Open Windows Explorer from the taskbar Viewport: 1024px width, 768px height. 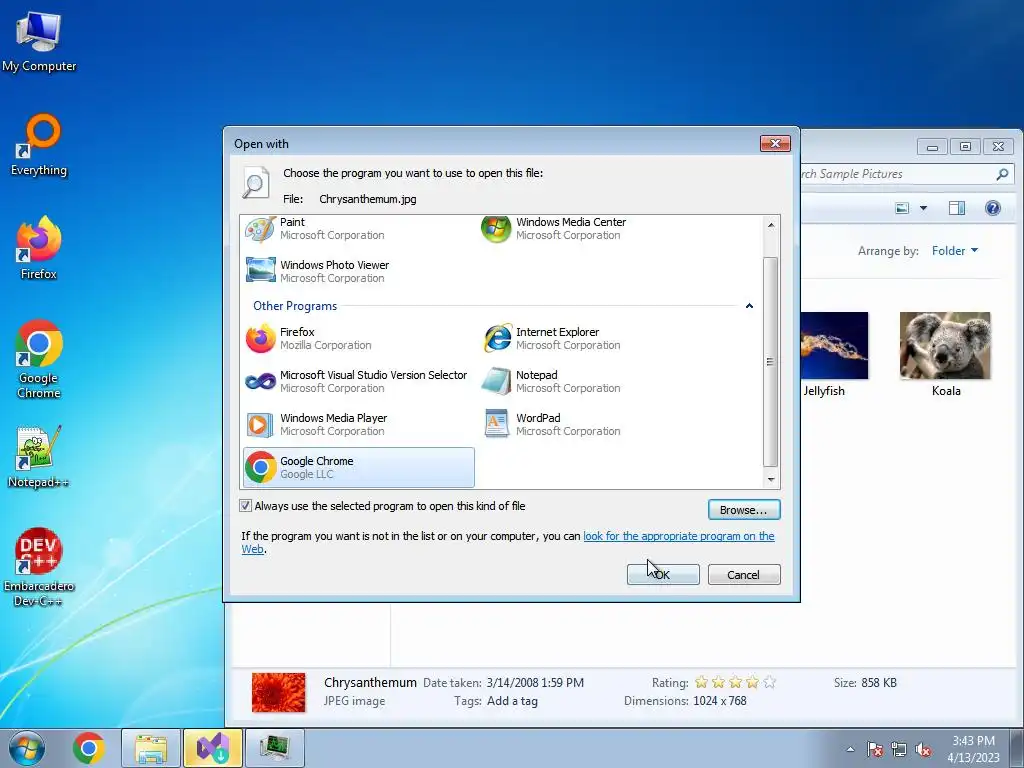tap(150, 748)
